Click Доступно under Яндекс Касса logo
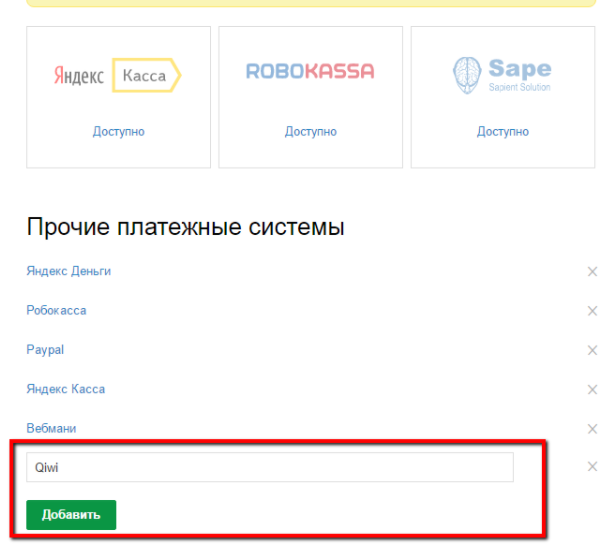This screenshot has height=560, width=615. coord(118,131)
